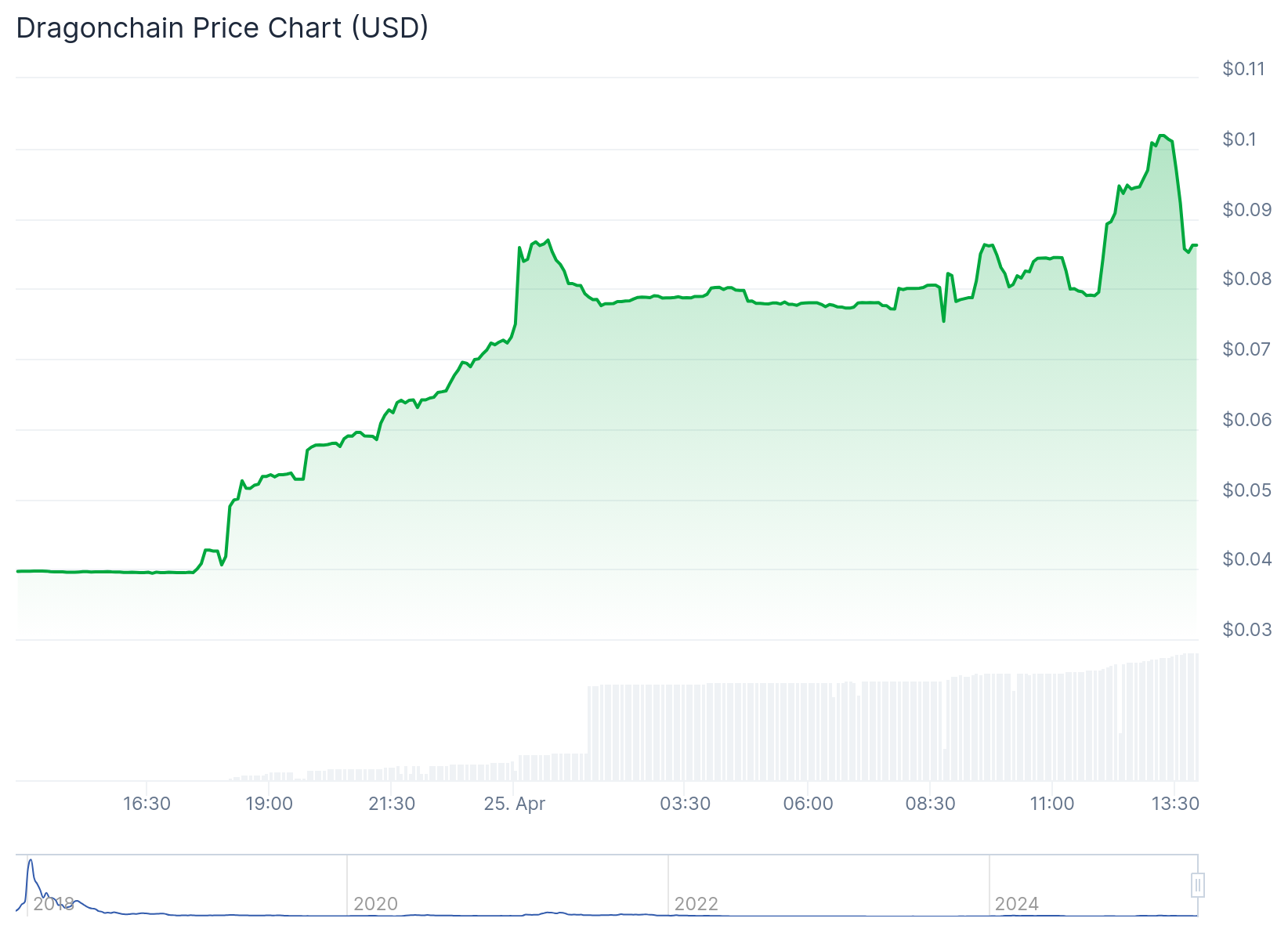Click the $0.1 price axis label

tap(1239, 139)
